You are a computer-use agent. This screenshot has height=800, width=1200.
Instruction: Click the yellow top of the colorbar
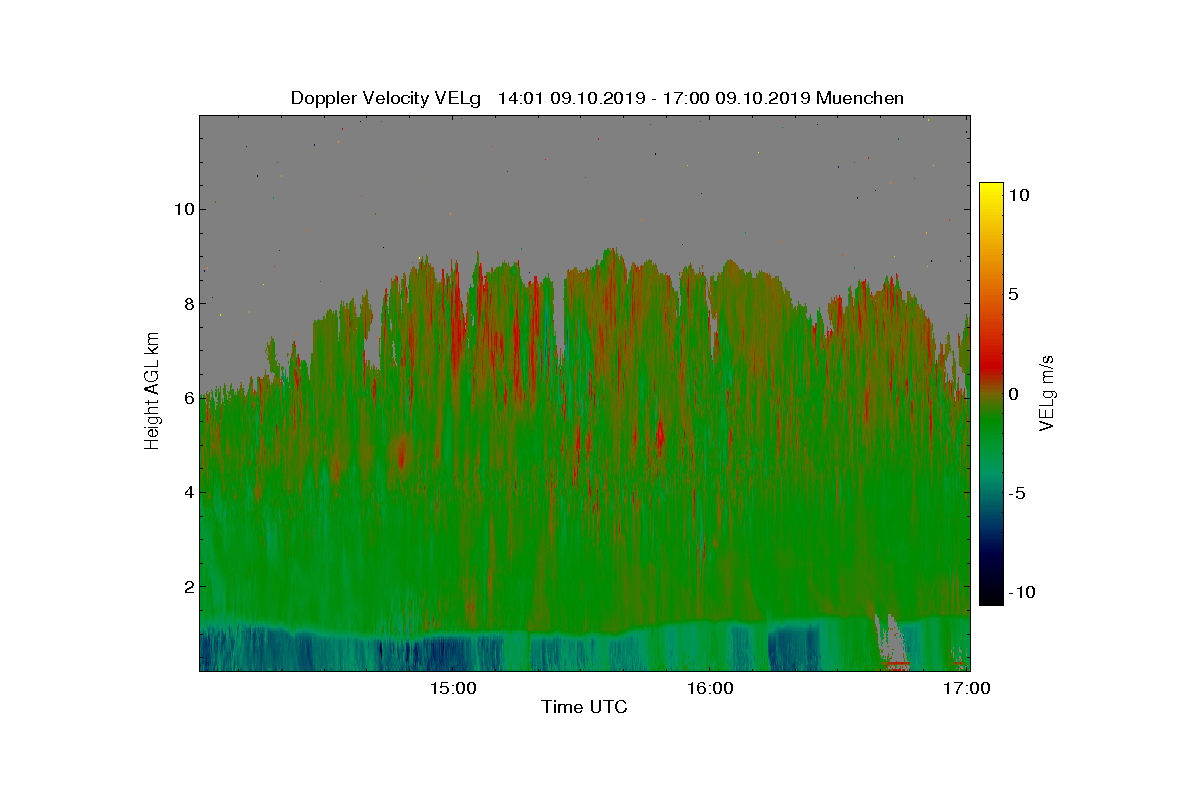click(x=991, y=190)
